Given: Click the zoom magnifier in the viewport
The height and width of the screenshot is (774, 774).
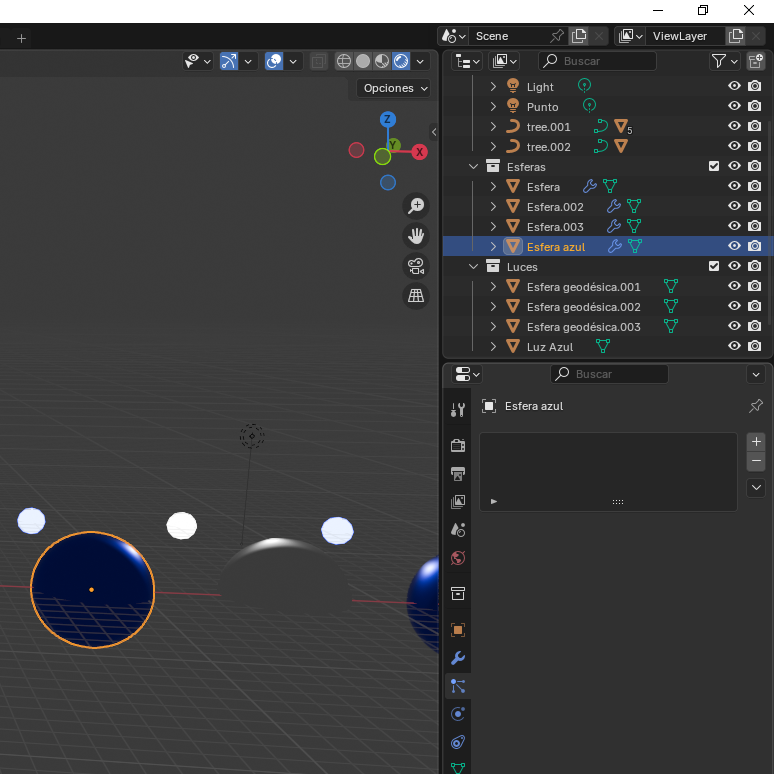Looking at the screenshot, I should (x=416, y=206).
